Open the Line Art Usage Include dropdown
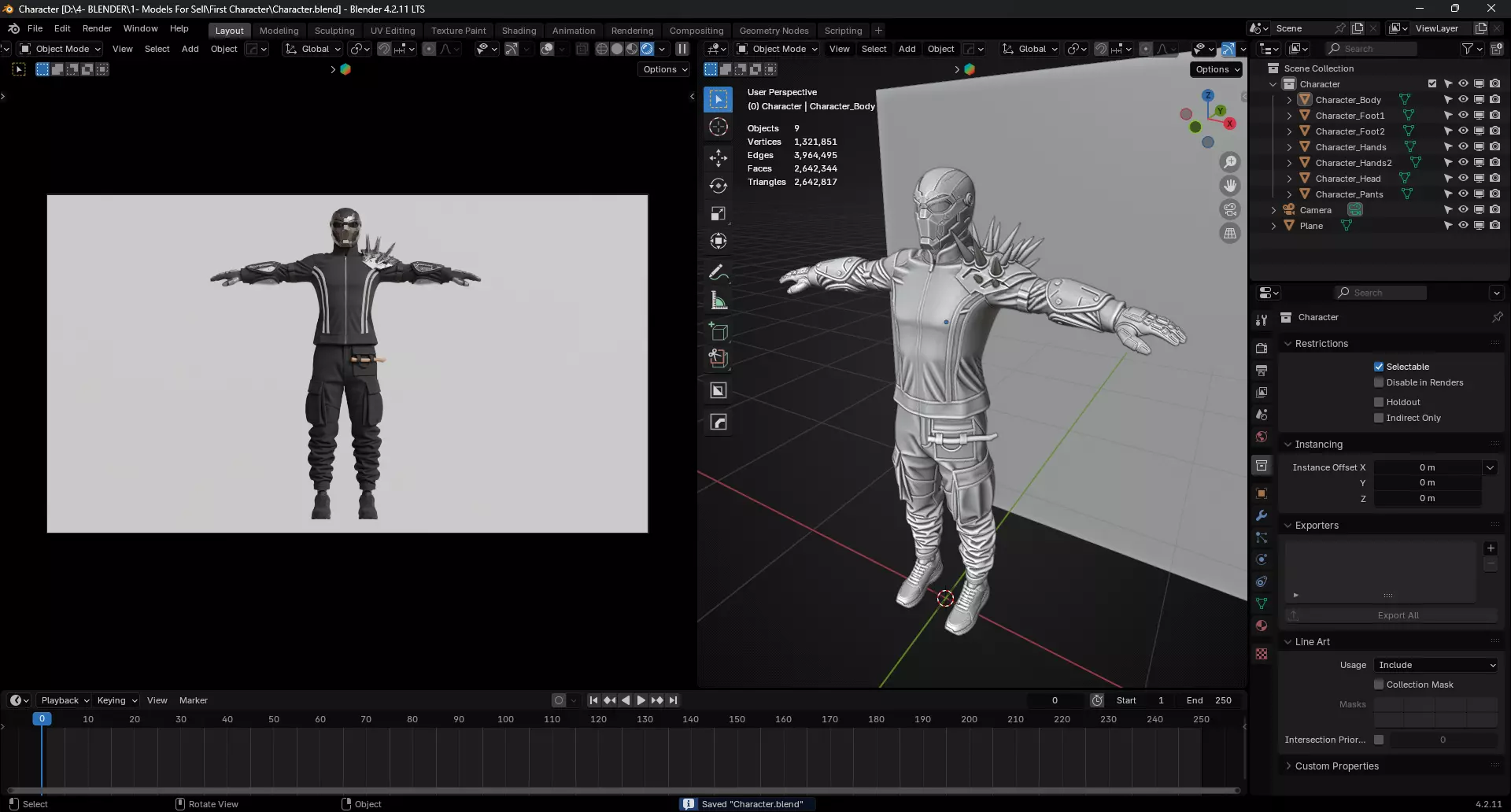This screenshot has width=1511, height=812. pos(1435,665)
